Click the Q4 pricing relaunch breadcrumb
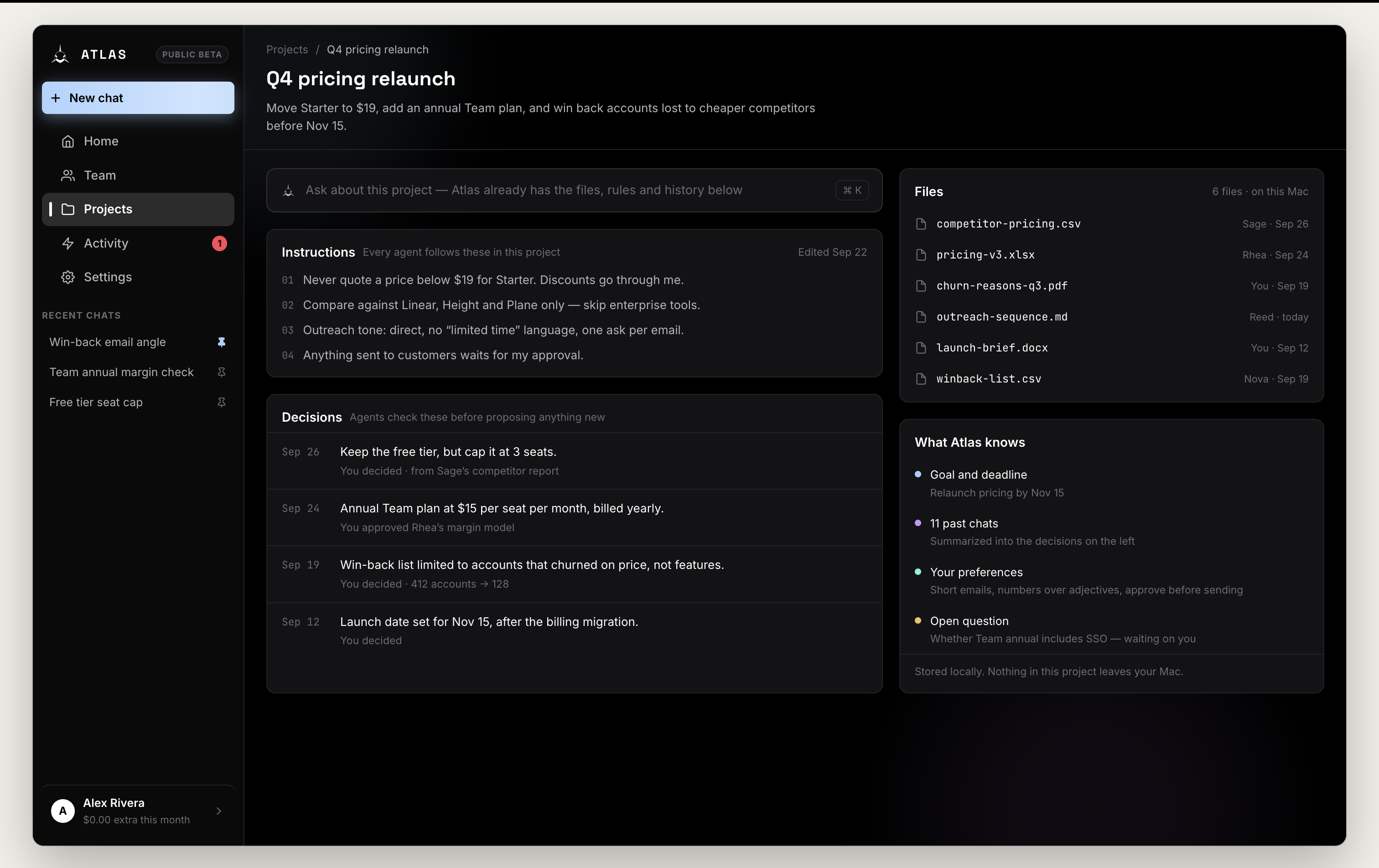 click(378, 49)
